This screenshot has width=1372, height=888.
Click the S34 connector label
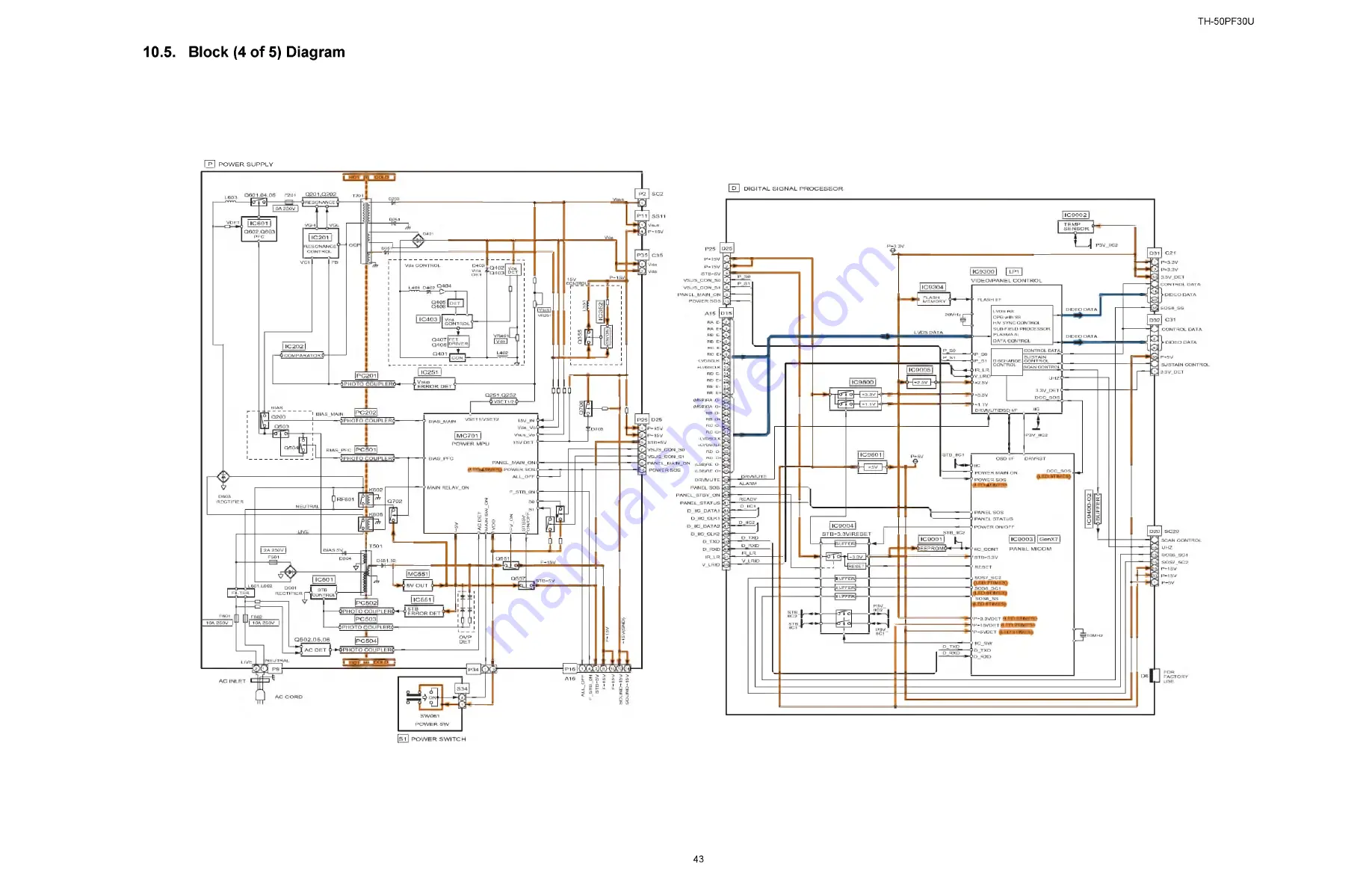point(462,689)
